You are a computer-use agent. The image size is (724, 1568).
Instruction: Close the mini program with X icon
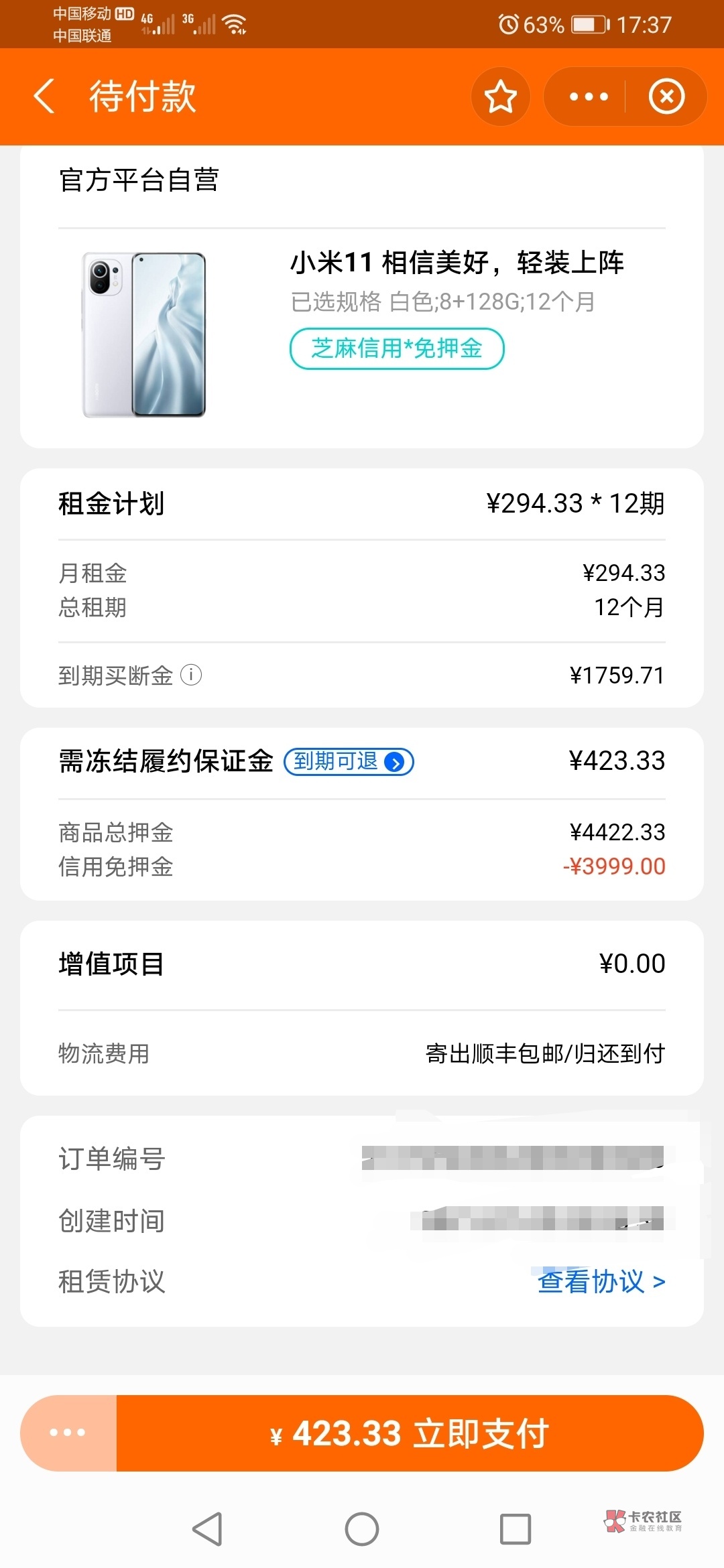point(666,96)
